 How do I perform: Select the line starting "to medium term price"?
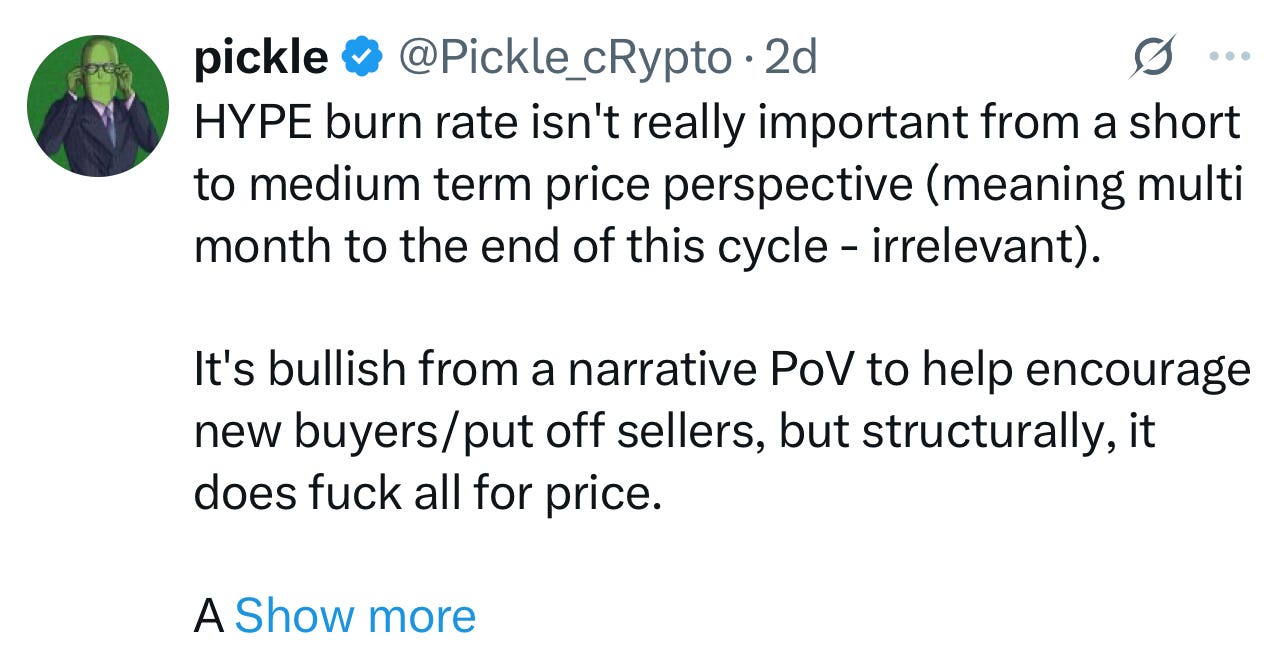719,186
